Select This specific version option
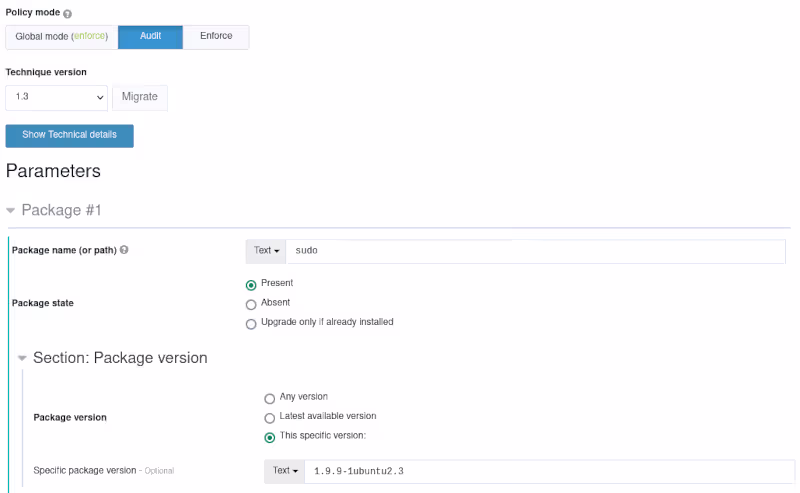Screen dimensions: 800x493 pyautogui.click(x=269, y=437)
